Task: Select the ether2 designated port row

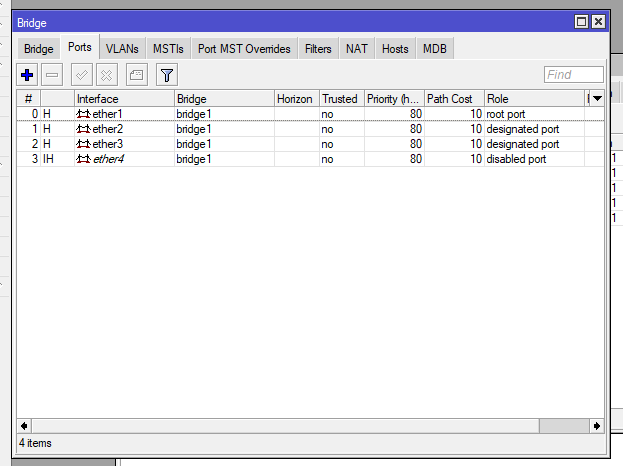Action: 300,129
